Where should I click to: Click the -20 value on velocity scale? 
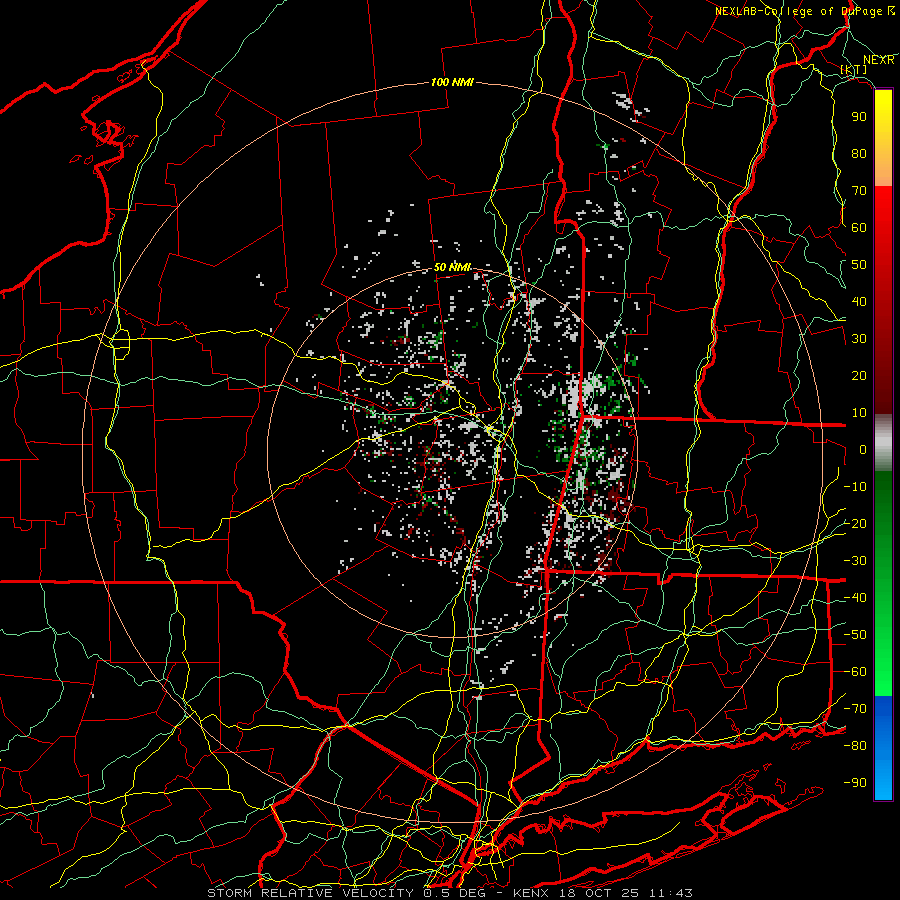(x=855, y=523)
